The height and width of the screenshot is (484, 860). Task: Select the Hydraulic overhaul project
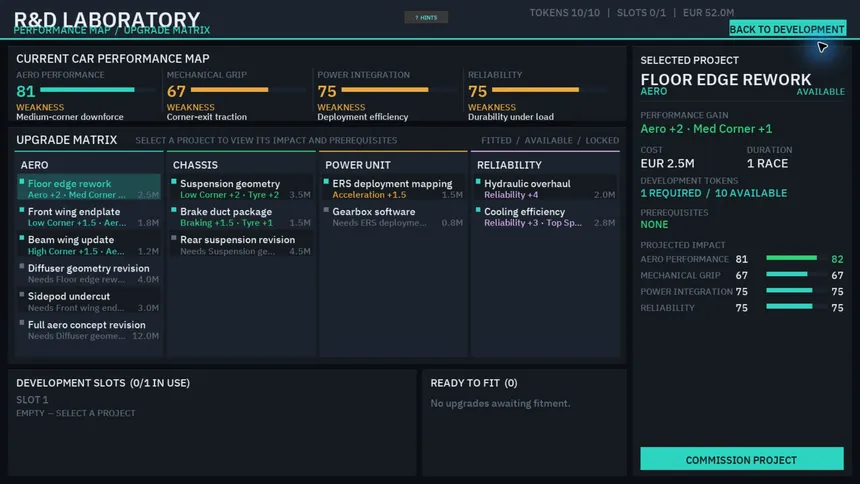click(545, 188)
